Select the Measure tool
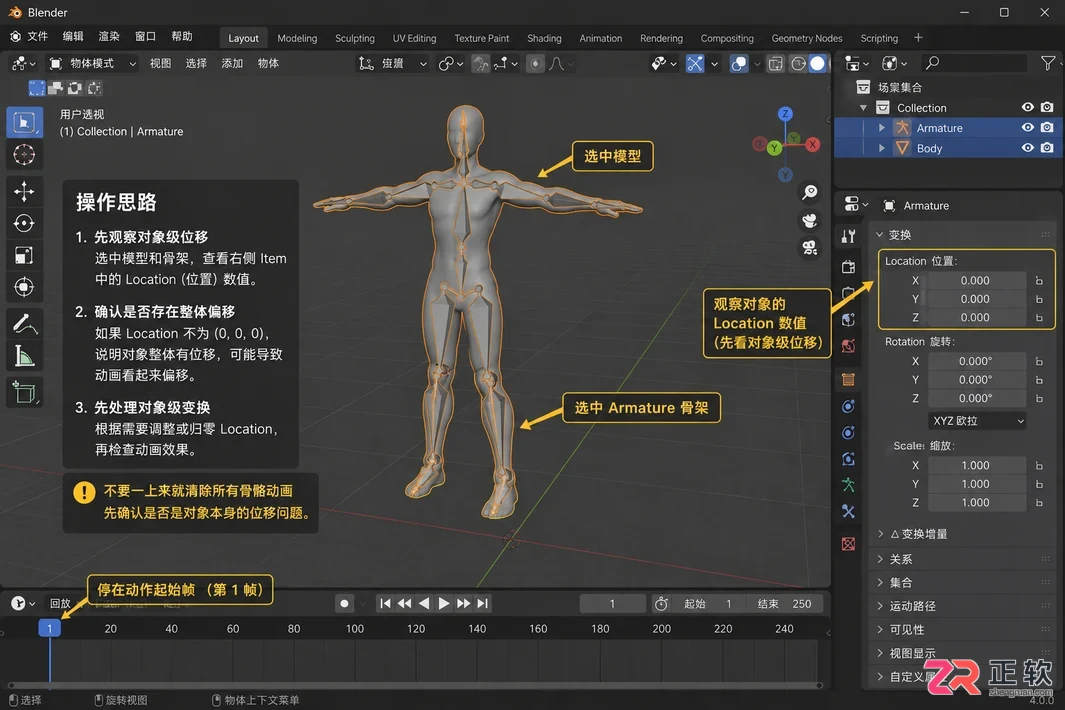Image resolution: width=1065 pixels, height=710 pixels. [x=24, y=356]
